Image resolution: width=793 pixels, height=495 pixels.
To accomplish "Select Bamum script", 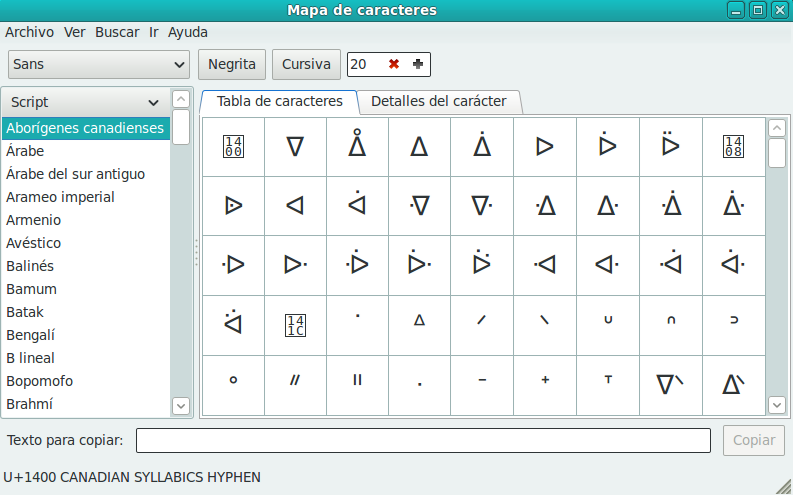I will 85,289.
